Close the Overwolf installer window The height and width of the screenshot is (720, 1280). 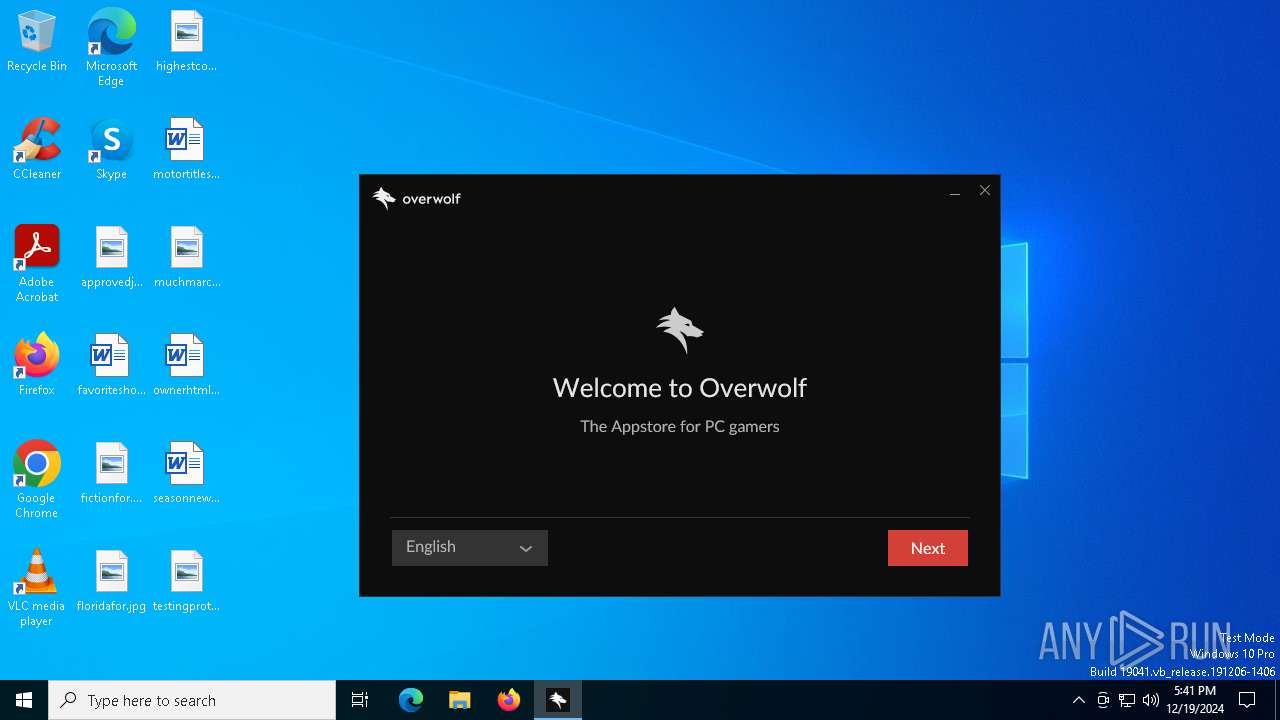click(x=985, y=191)
